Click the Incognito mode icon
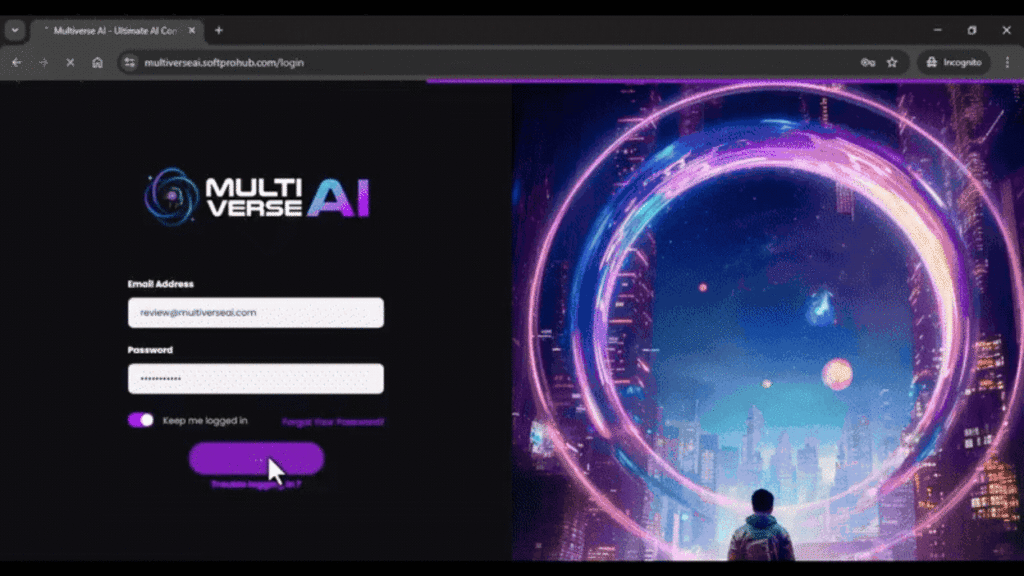Screen dimensions: 1024x576 click(x=930, y=62)
